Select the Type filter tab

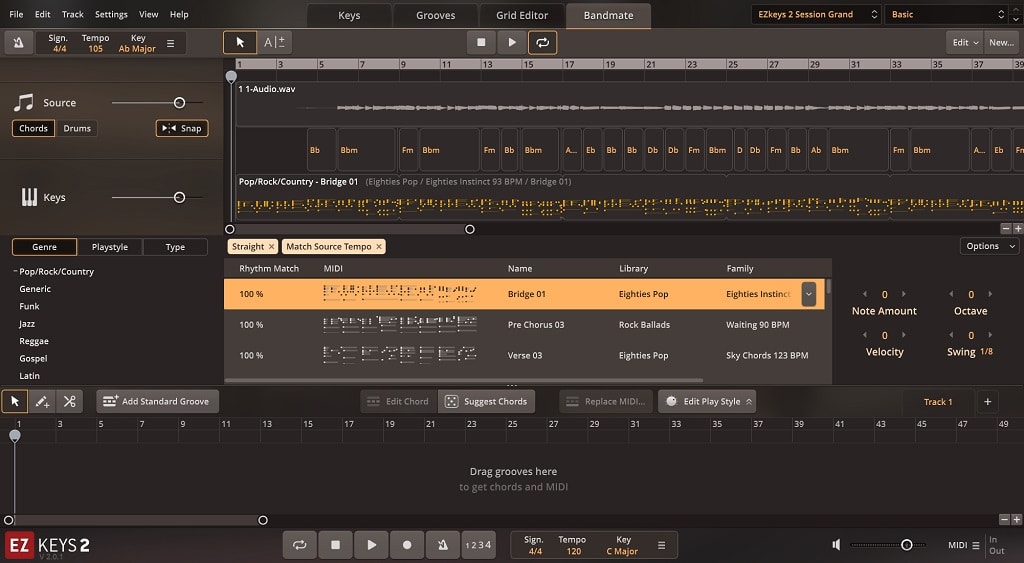click(175, 247)
